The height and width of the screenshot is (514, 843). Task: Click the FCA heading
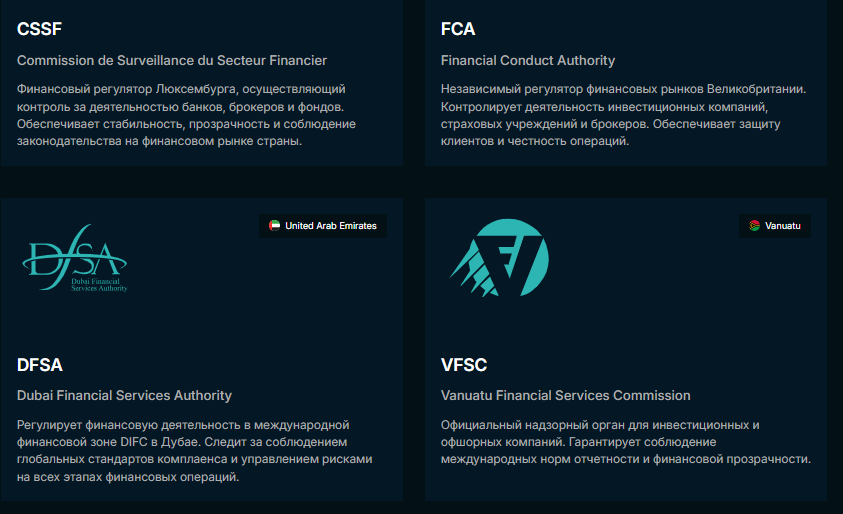(458, 30)
